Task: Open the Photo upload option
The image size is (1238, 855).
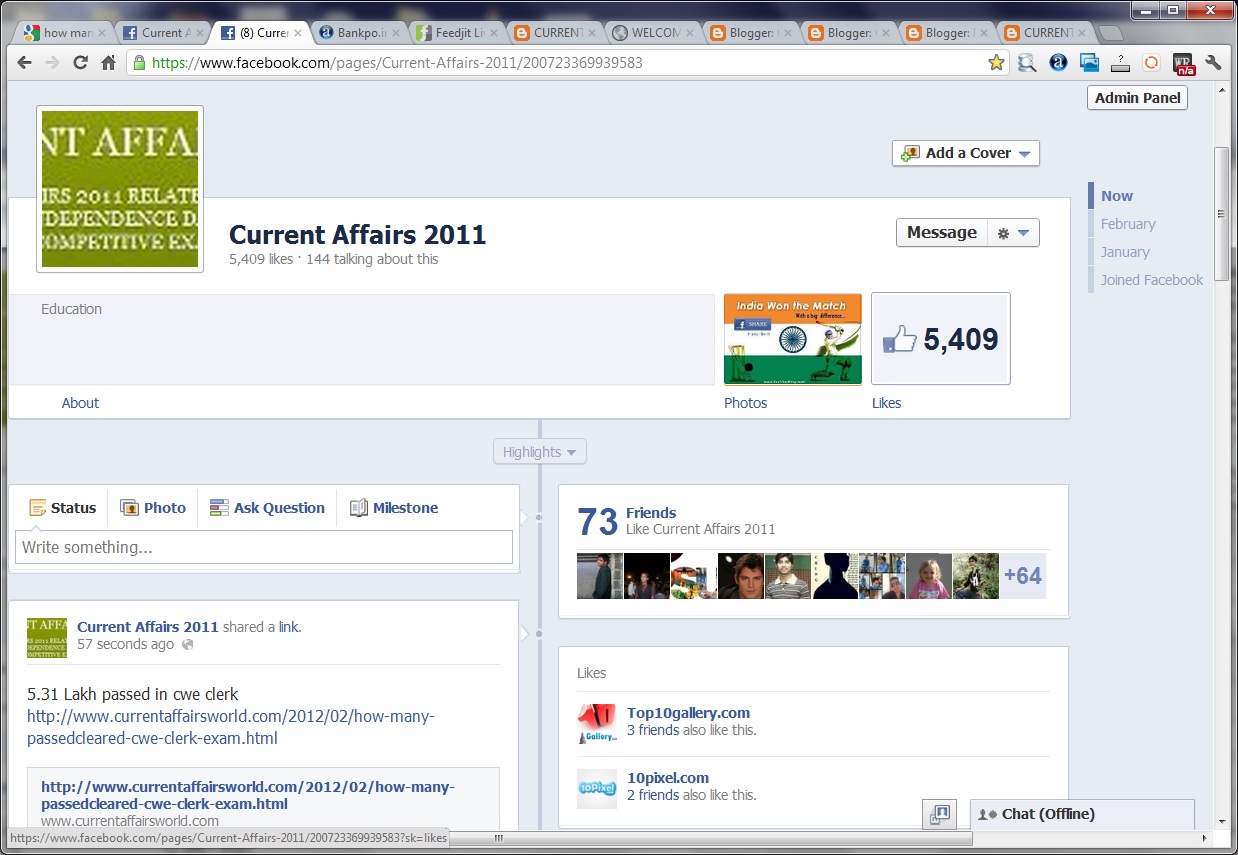Action: pos(130,507)
